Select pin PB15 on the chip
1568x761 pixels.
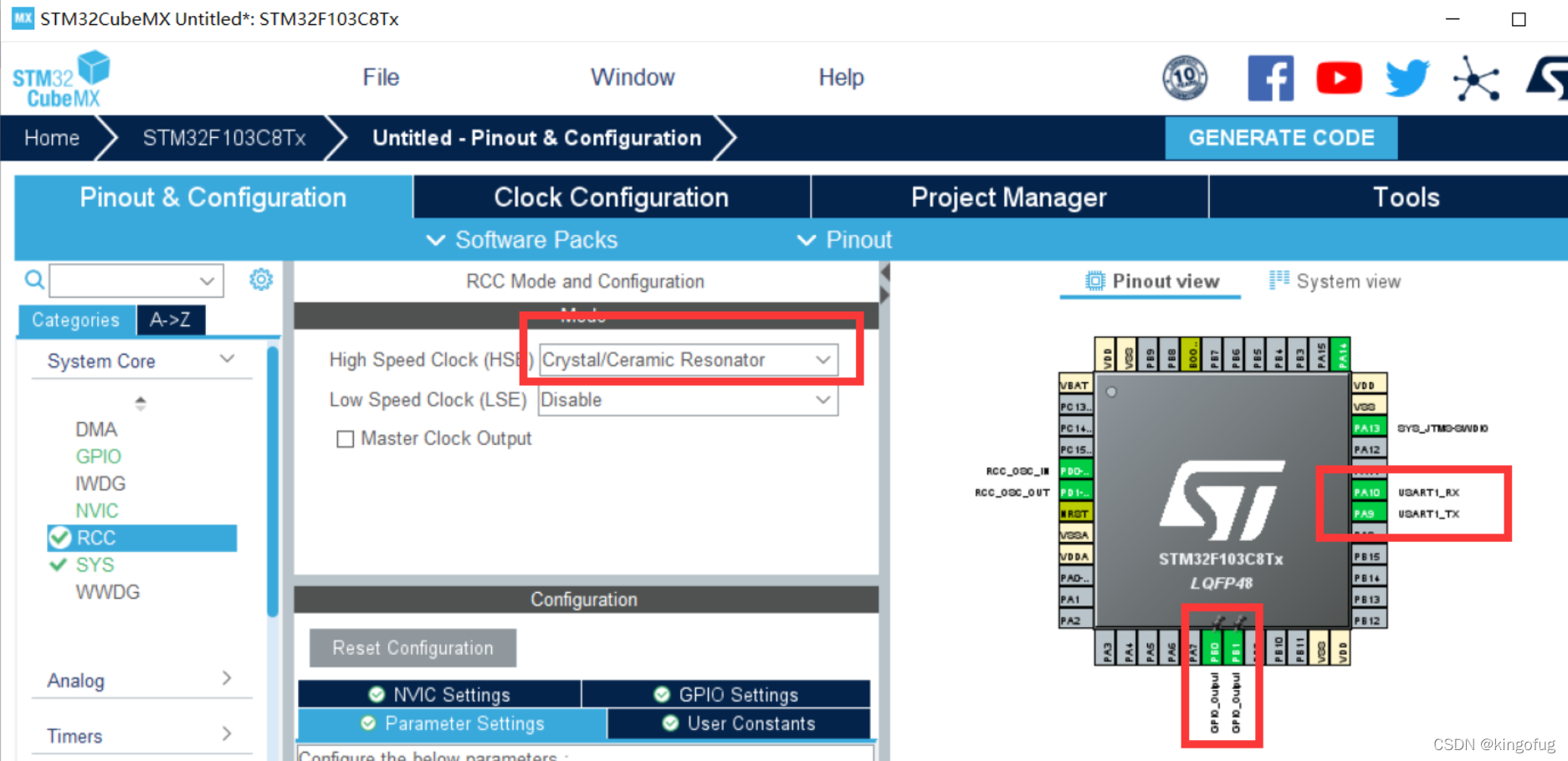tap(1369, 556)
